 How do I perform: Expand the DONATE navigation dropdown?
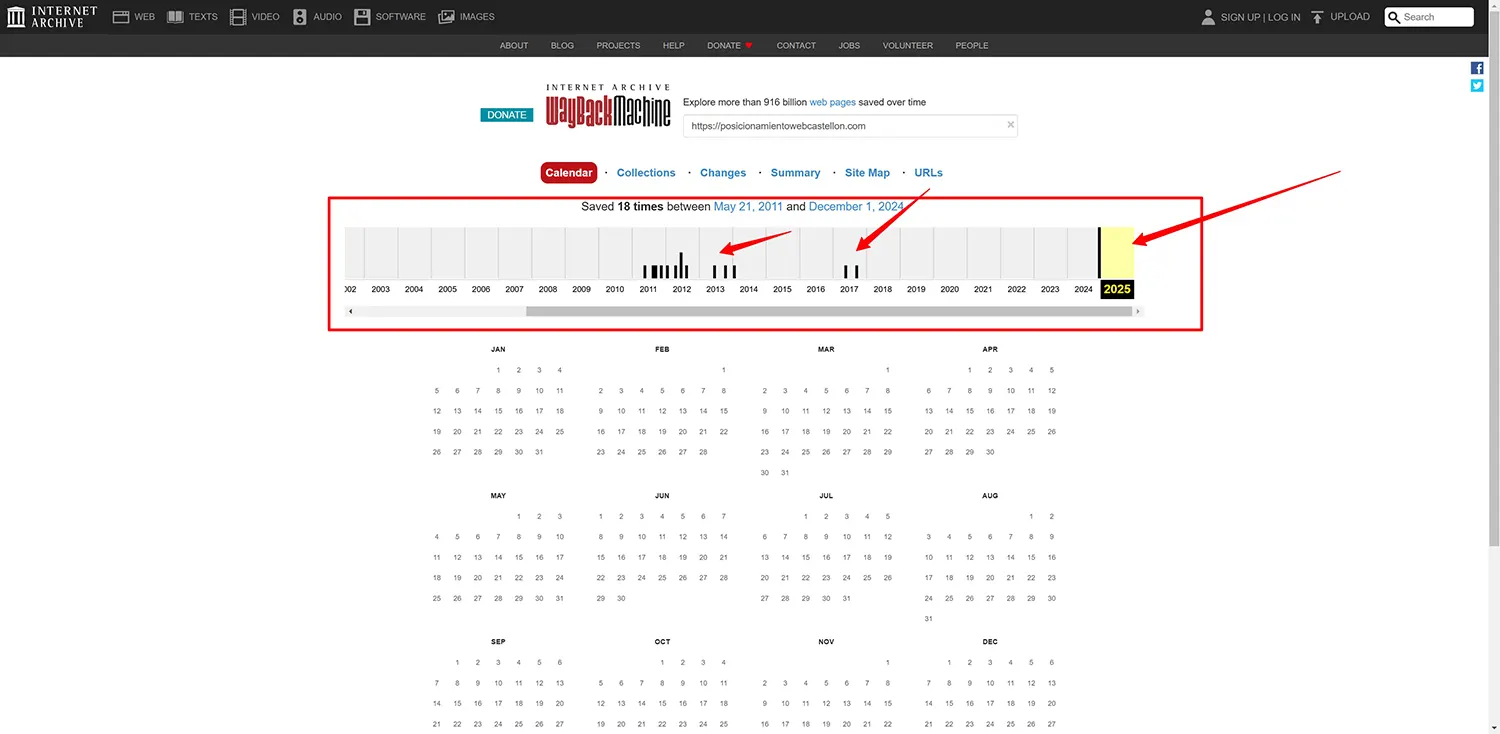(x=729, y=45)
